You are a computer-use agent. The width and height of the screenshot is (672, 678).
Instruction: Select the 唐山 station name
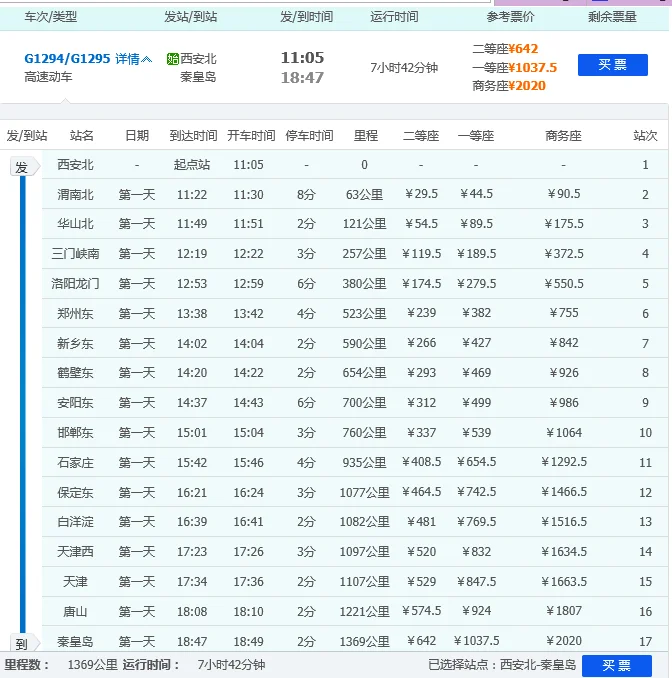(75, 612)
